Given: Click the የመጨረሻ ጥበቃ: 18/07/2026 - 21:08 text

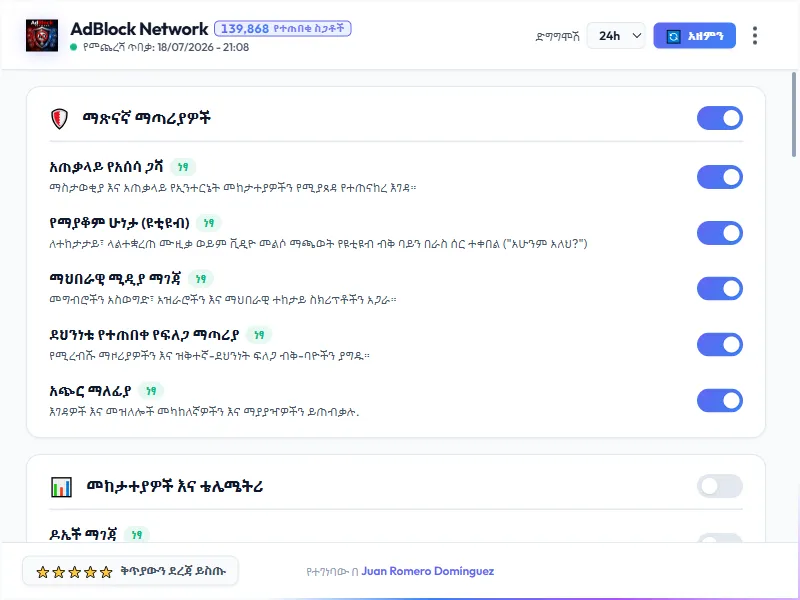Looking at the screenshot, I should [x=165, y=47].
